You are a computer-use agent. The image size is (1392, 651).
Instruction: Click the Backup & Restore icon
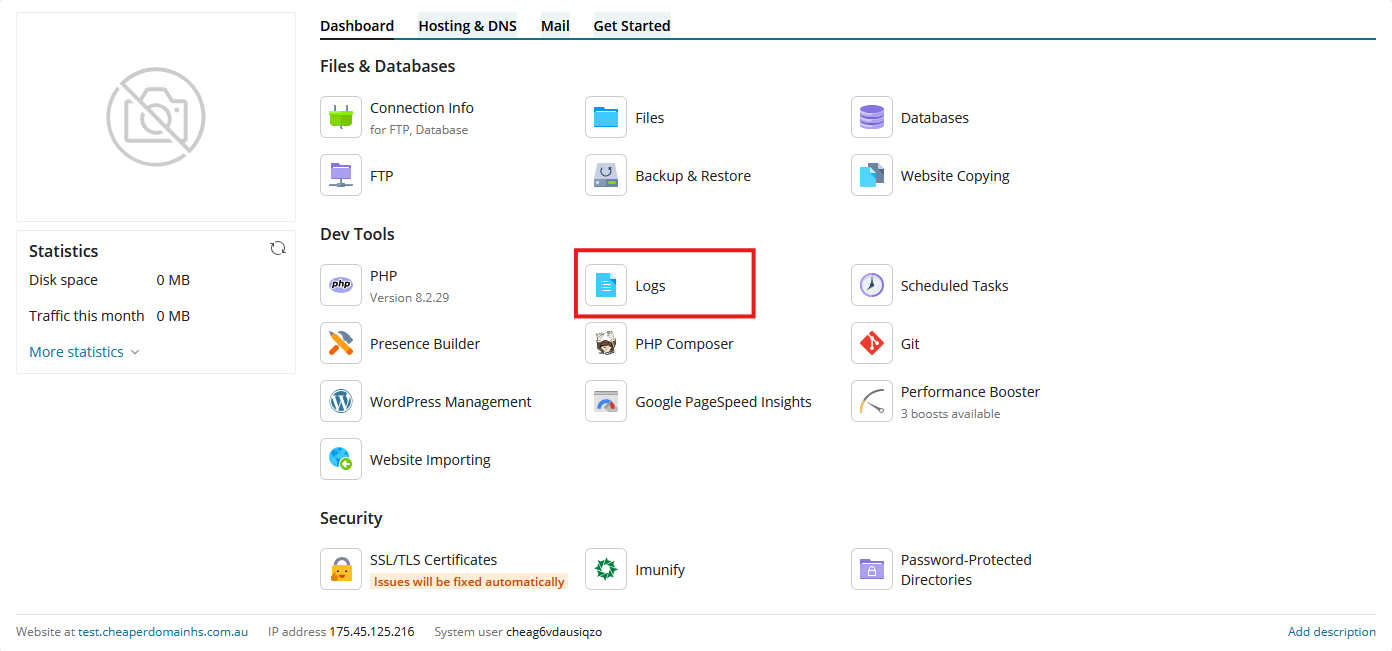pos(606,176)
